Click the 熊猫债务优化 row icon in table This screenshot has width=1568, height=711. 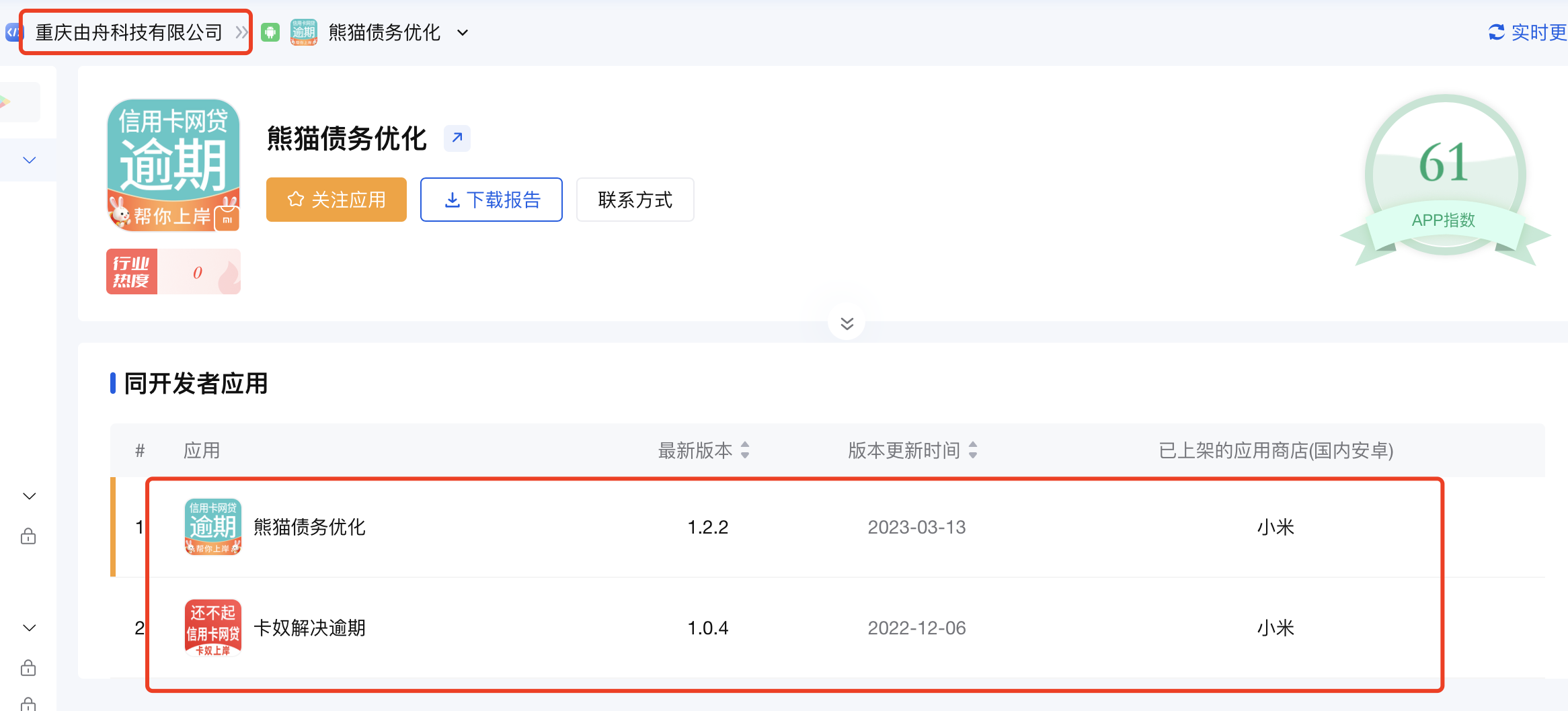(213, 527)
